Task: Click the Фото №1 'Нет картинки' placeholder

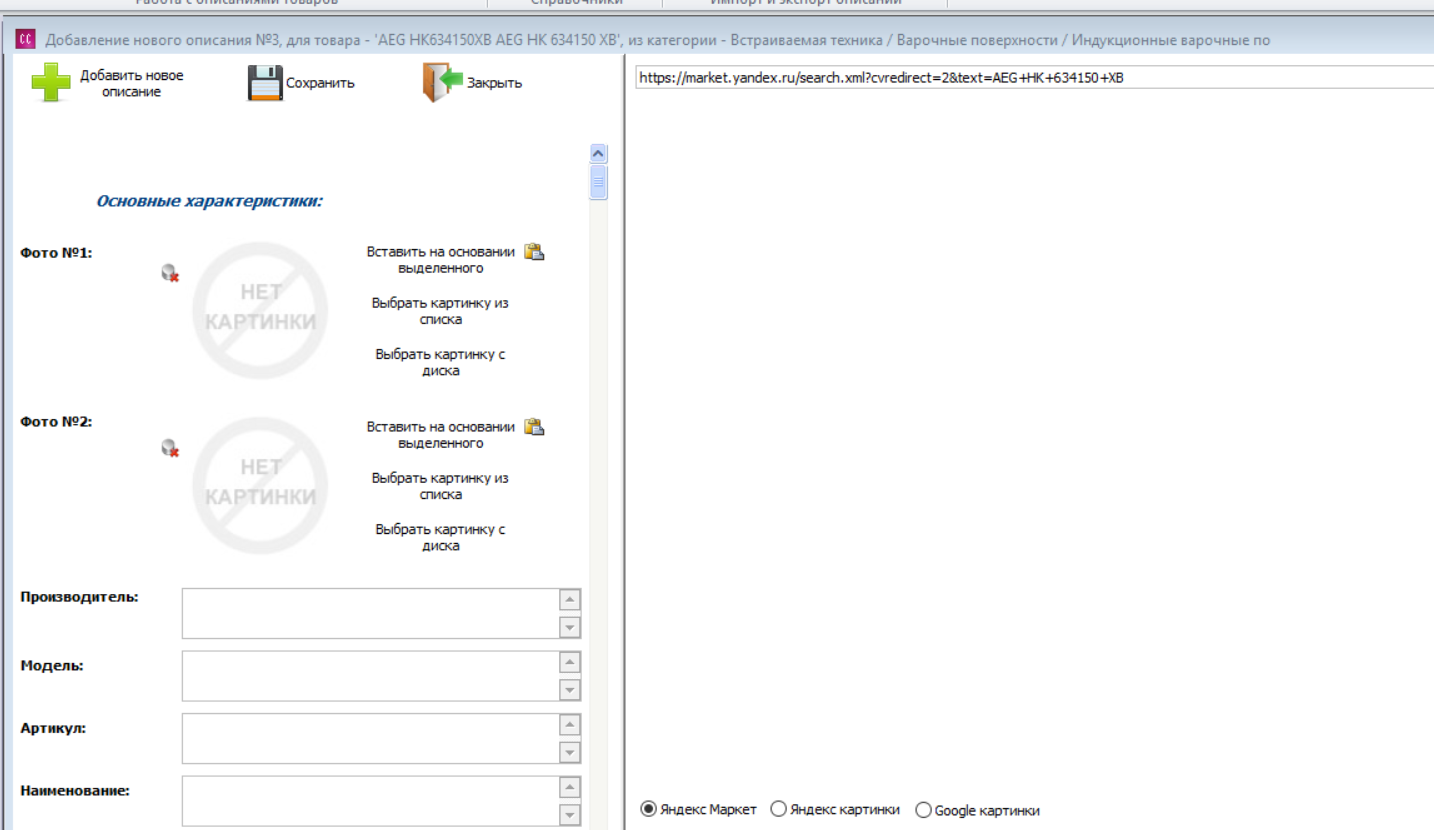Action: point(260,311)
